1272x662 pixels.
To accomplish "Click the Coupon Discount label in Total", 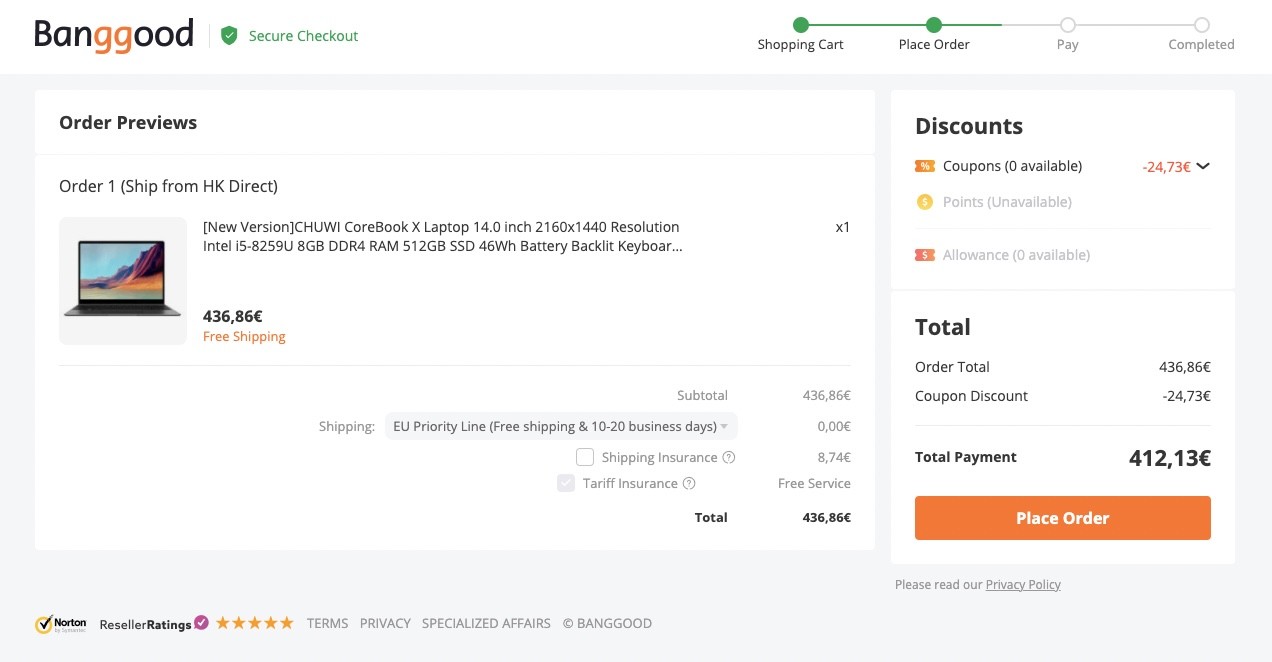I will (x=971, y=396).
